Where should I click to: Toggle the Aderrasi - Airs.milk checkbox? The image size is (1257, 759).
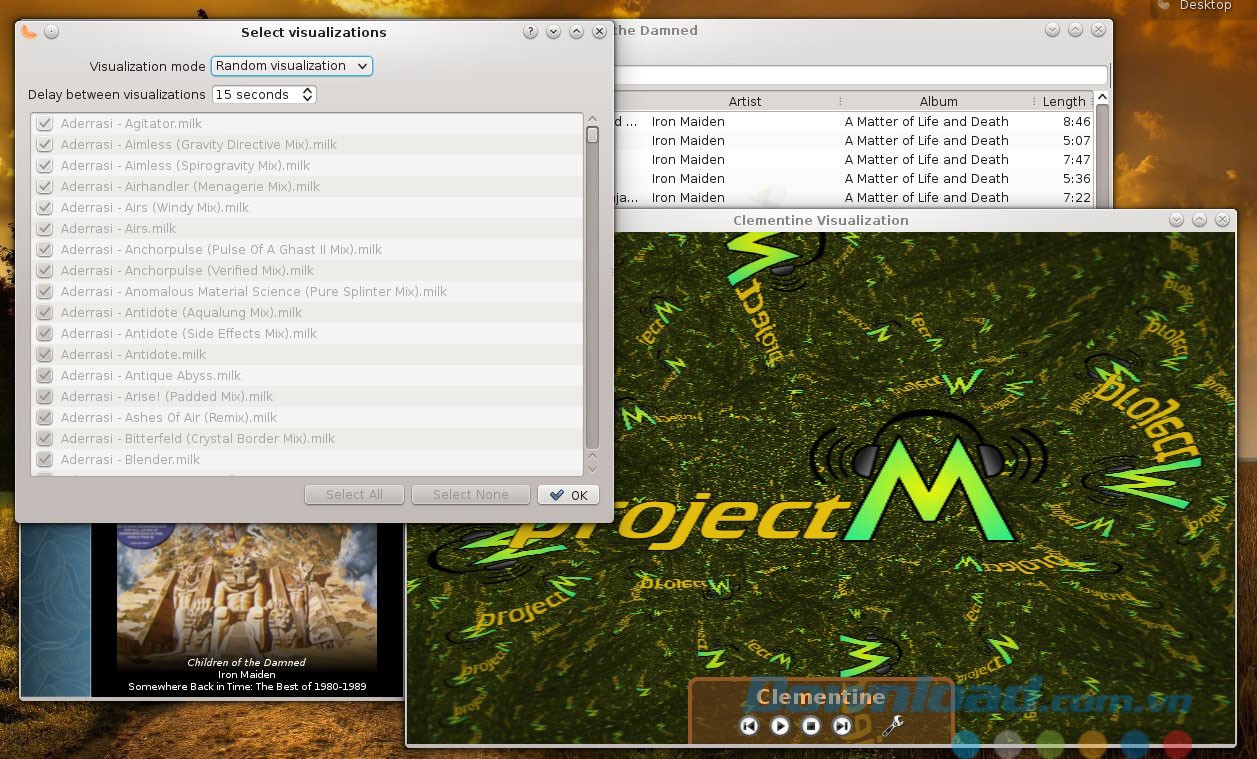click(45, 229)
